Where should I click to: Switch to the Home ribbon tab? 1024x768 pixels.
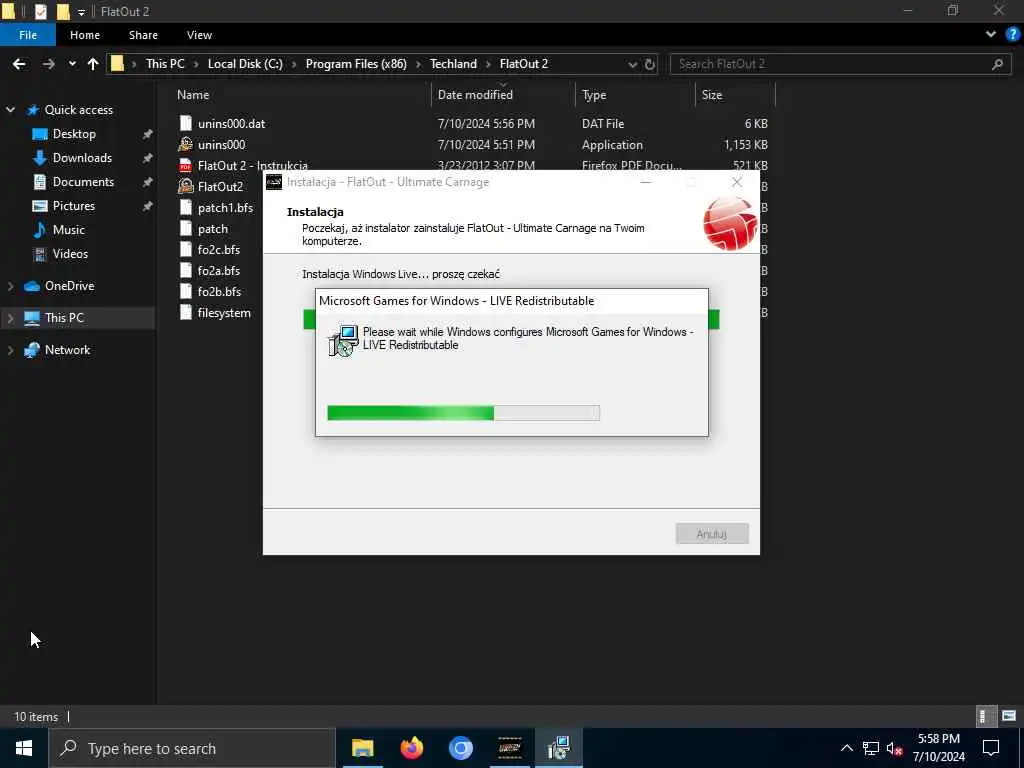click(85, 35)
